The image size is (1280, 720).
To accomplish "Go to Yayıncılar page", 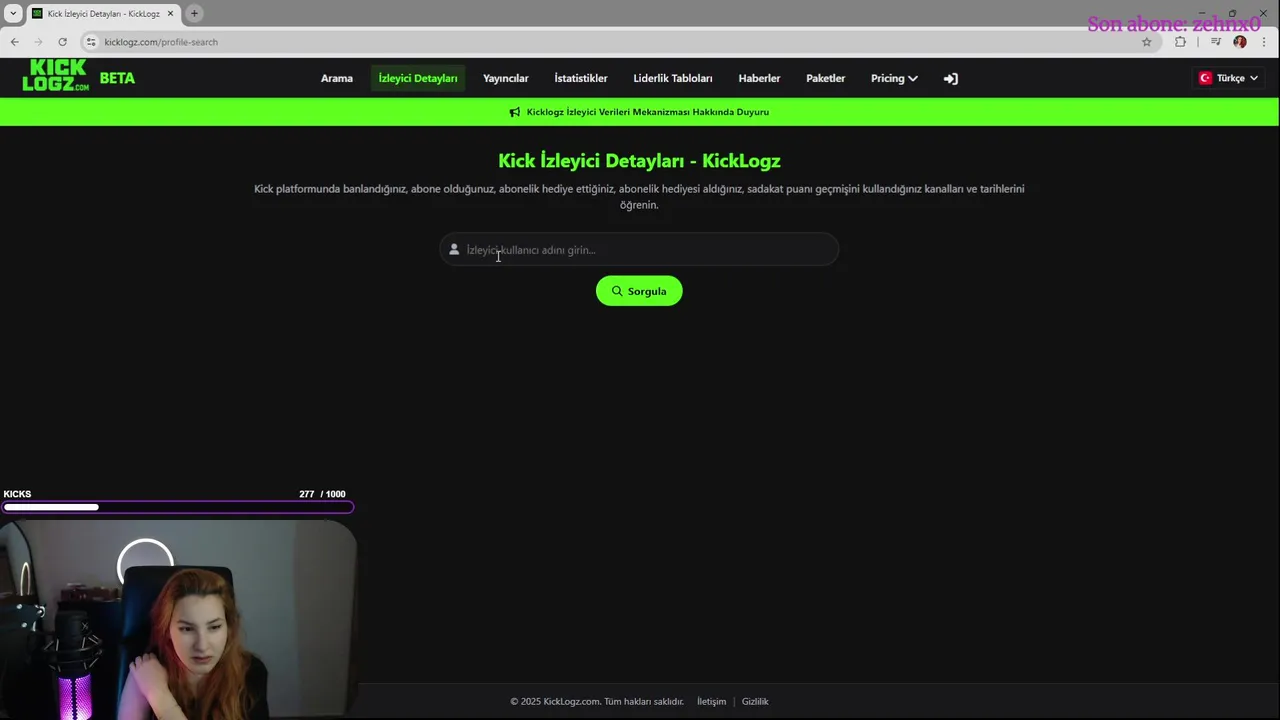I will coord(506,78).
